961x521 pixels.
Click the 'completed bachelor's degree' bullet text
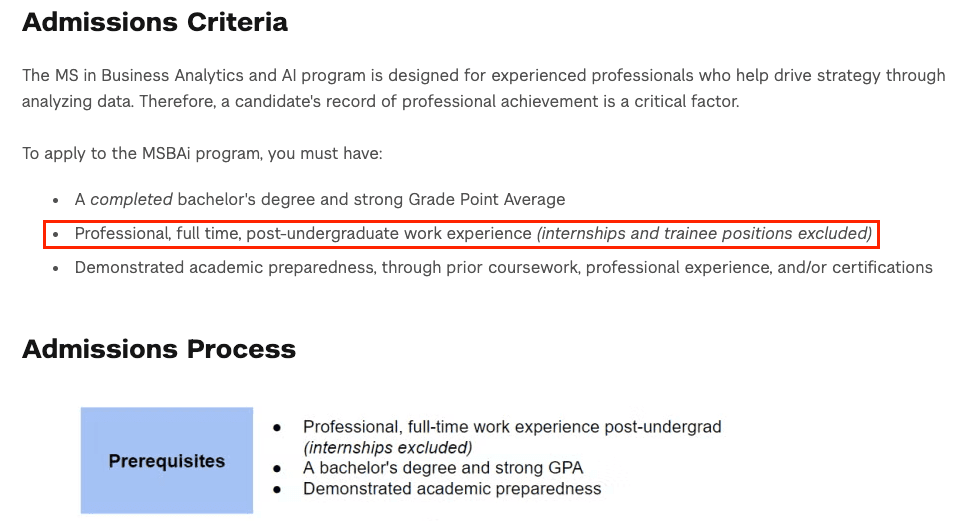coord(320,200)
